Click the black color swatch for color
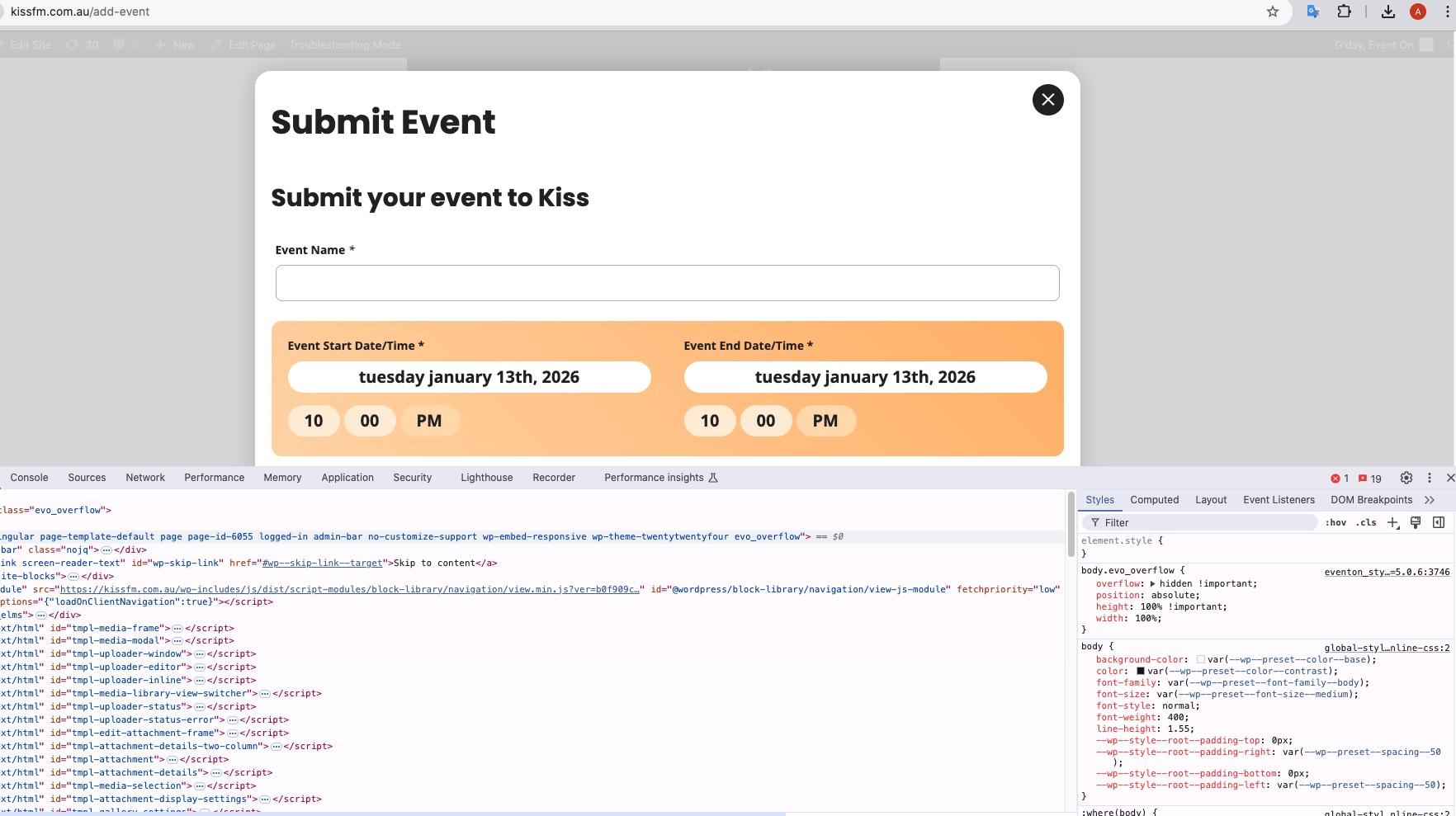 pos(1141,671)
